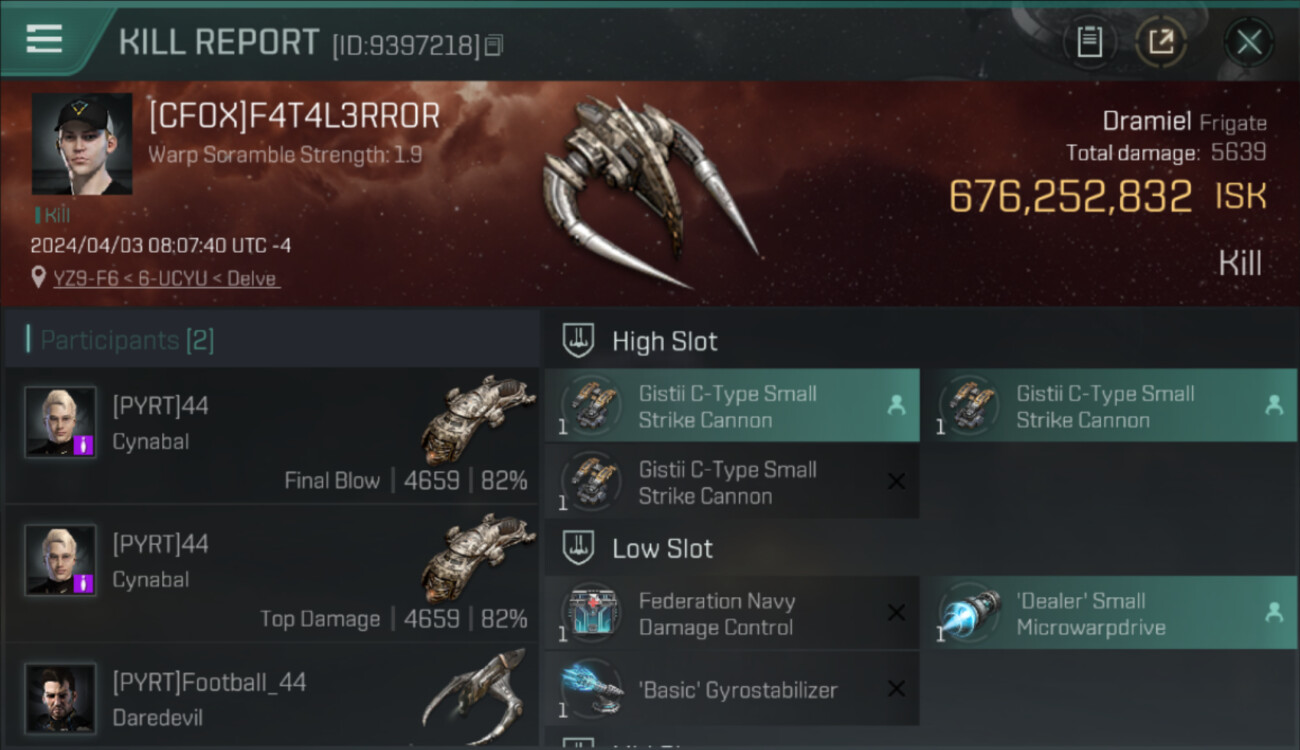This screenshot has height=750, width=1300.
Task: Open the Participants [2] tab
Action: 127,340
